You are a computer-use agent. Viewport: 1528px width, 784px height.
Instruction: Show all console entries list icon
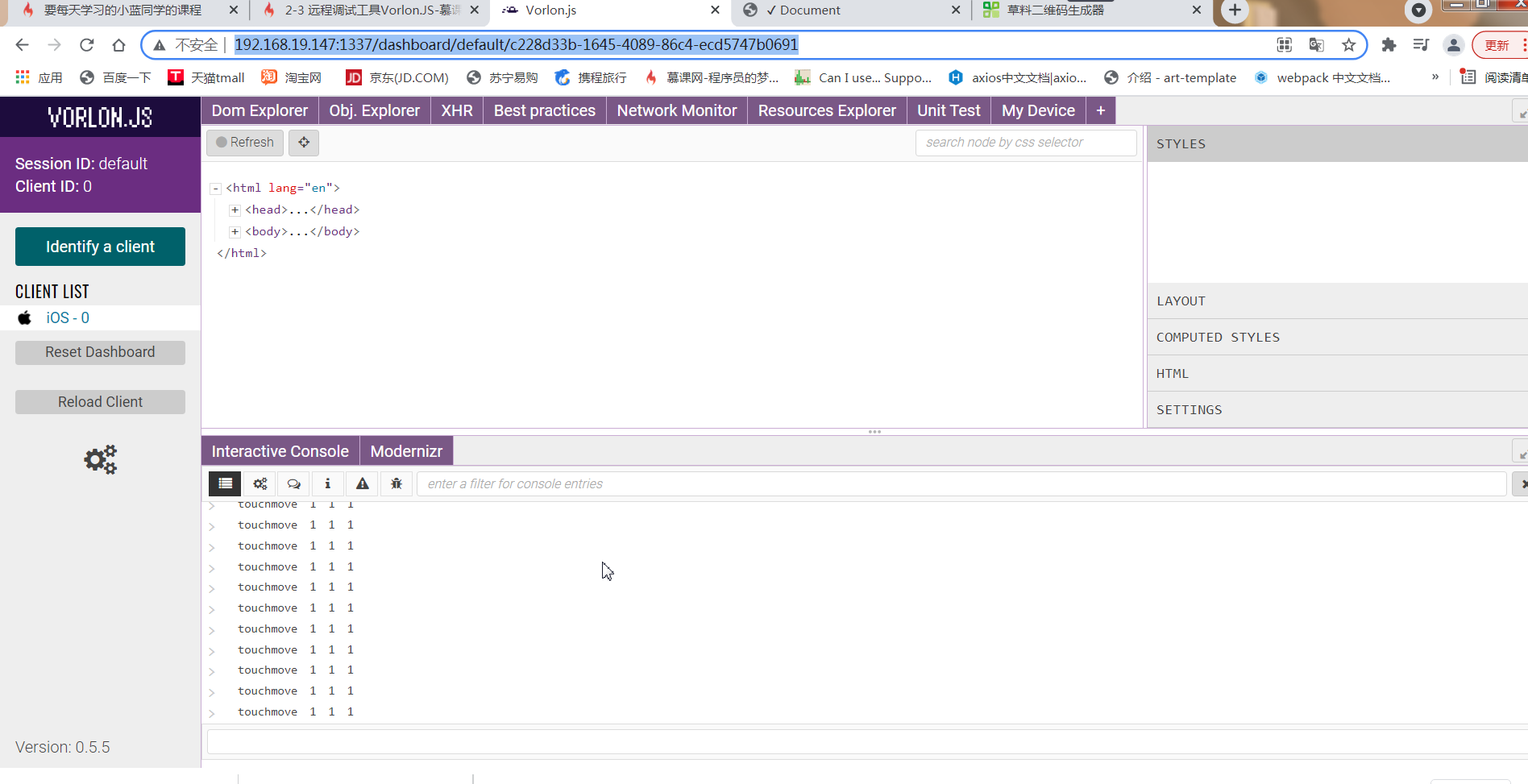click(x=226, y=483)
